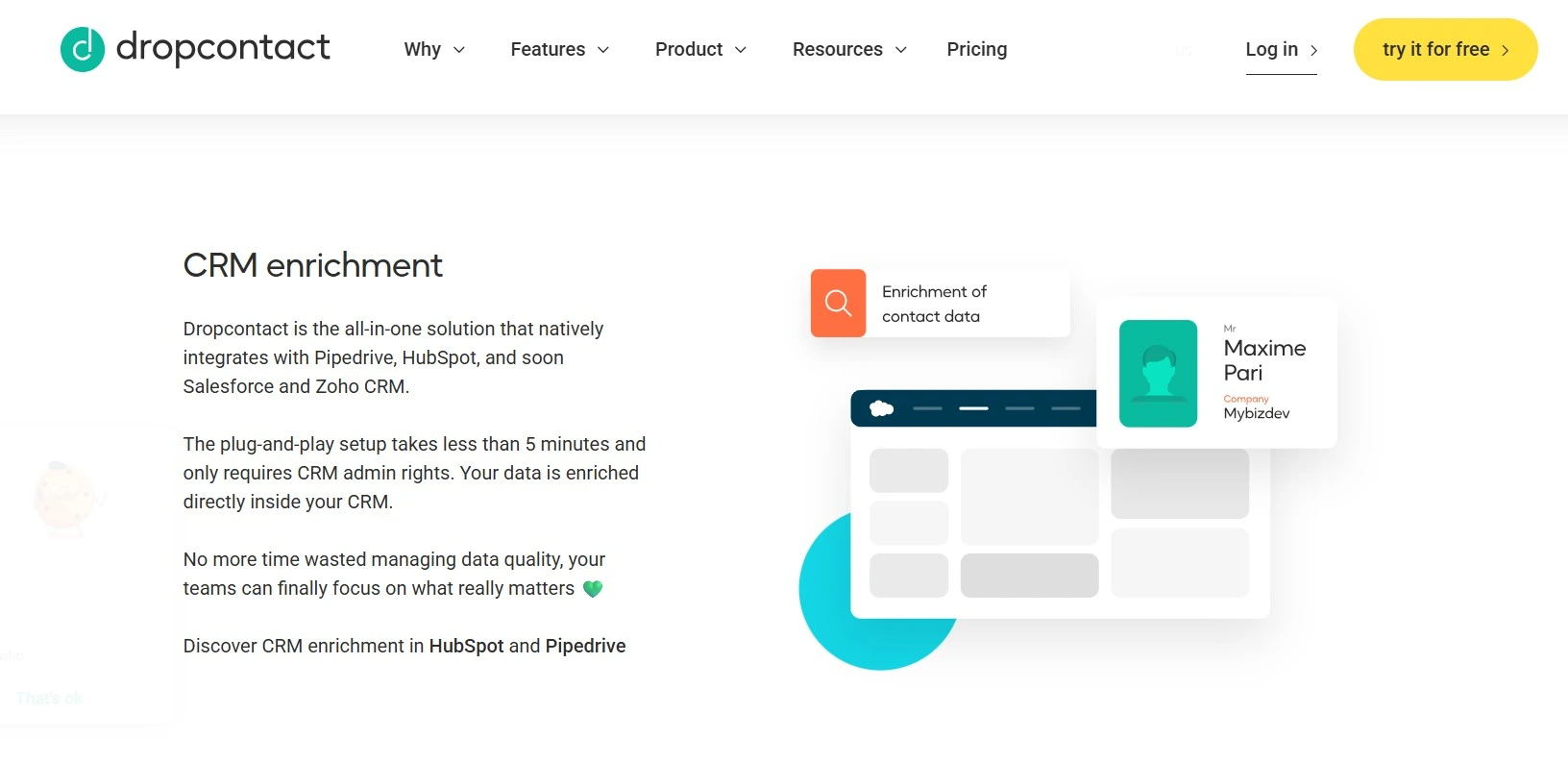Expand the Why dropdown menu
Viewport: 1568px width, 761px height.
(x=434, y=49)
